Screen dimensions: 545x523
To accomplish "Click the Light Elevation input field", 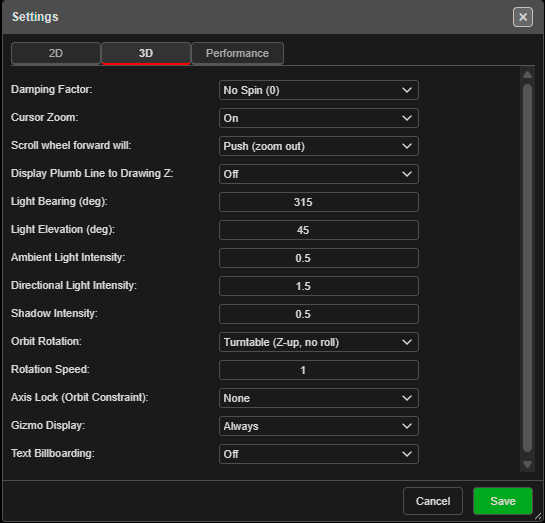I will coord(319,230).
